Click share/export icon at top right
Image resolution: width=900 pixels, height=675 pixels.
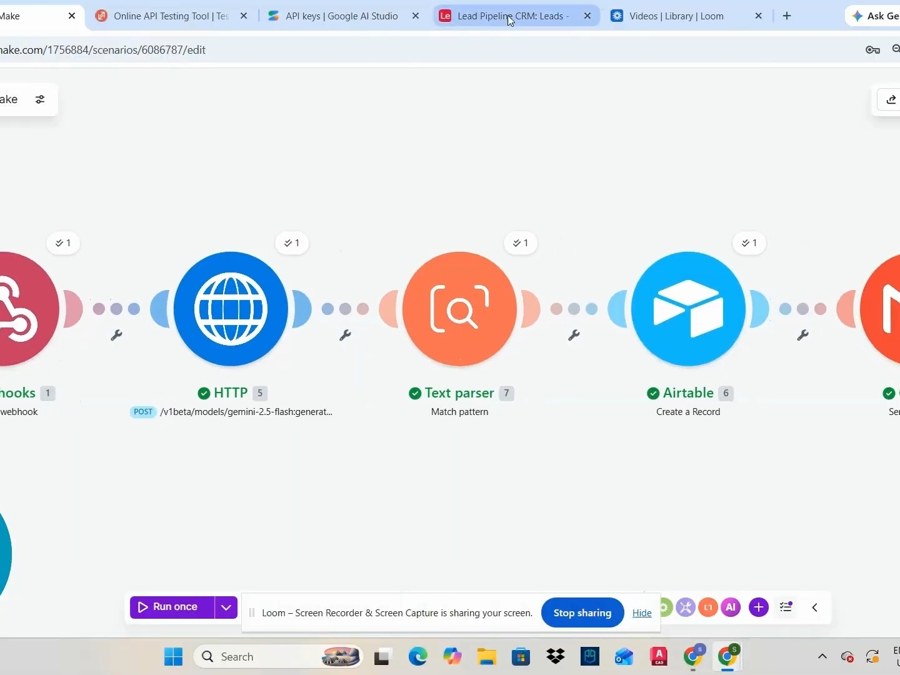(890, 100)
